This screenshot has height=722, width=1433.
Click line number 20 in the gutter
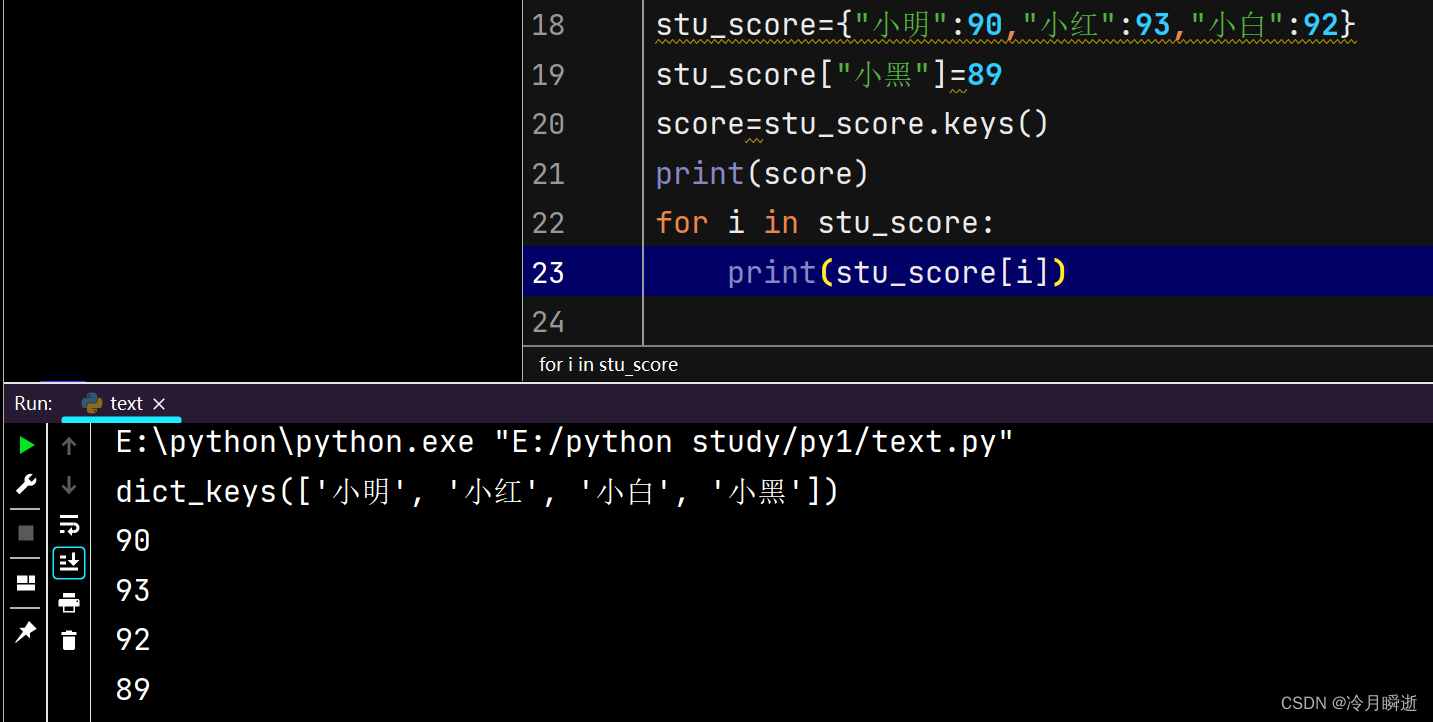click(x=548, y=123)
